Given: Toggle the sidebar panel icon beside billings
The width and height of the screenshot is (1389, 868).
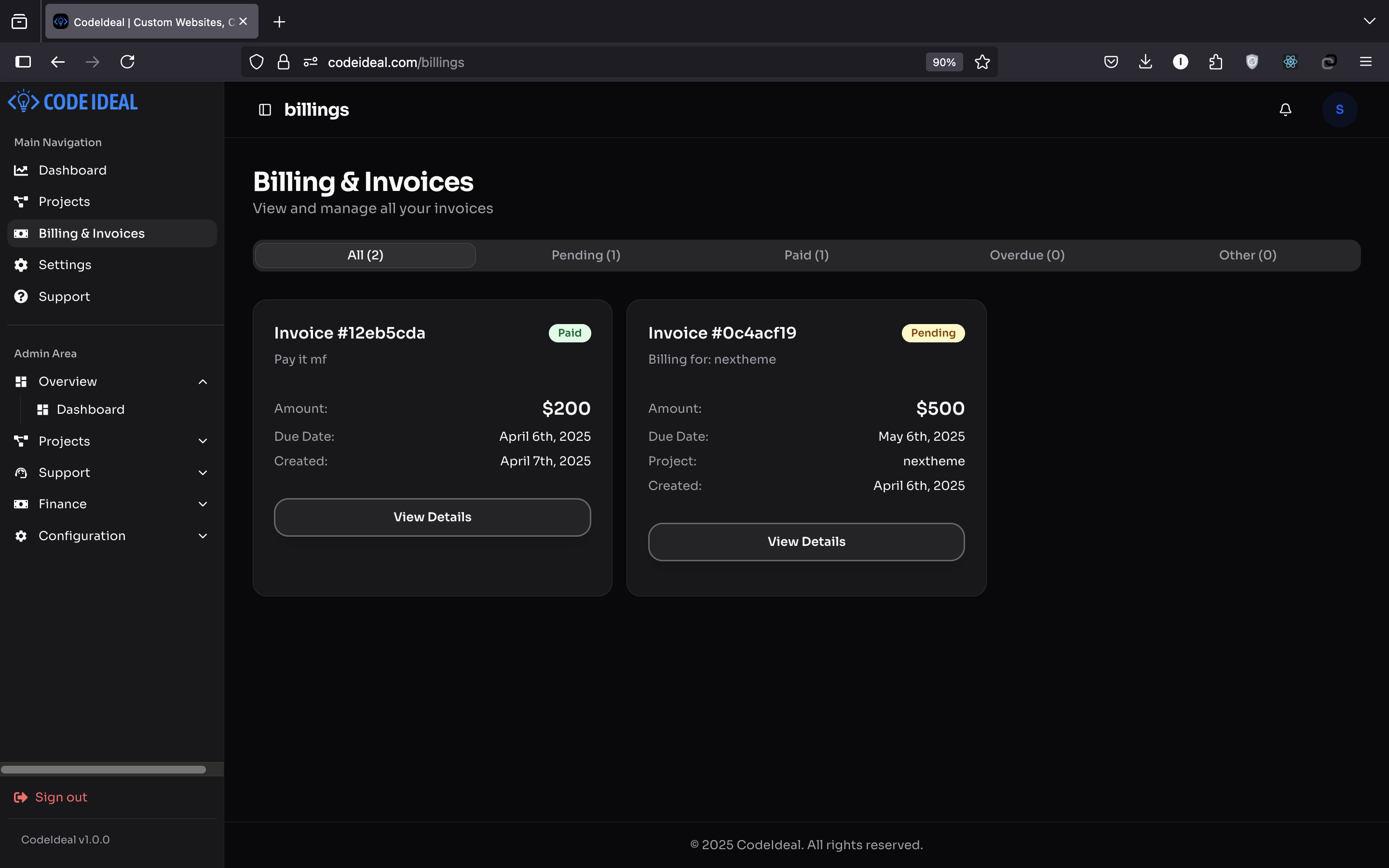Looking at the screenshot, I should pyautogui.click(x=265, y=109).
